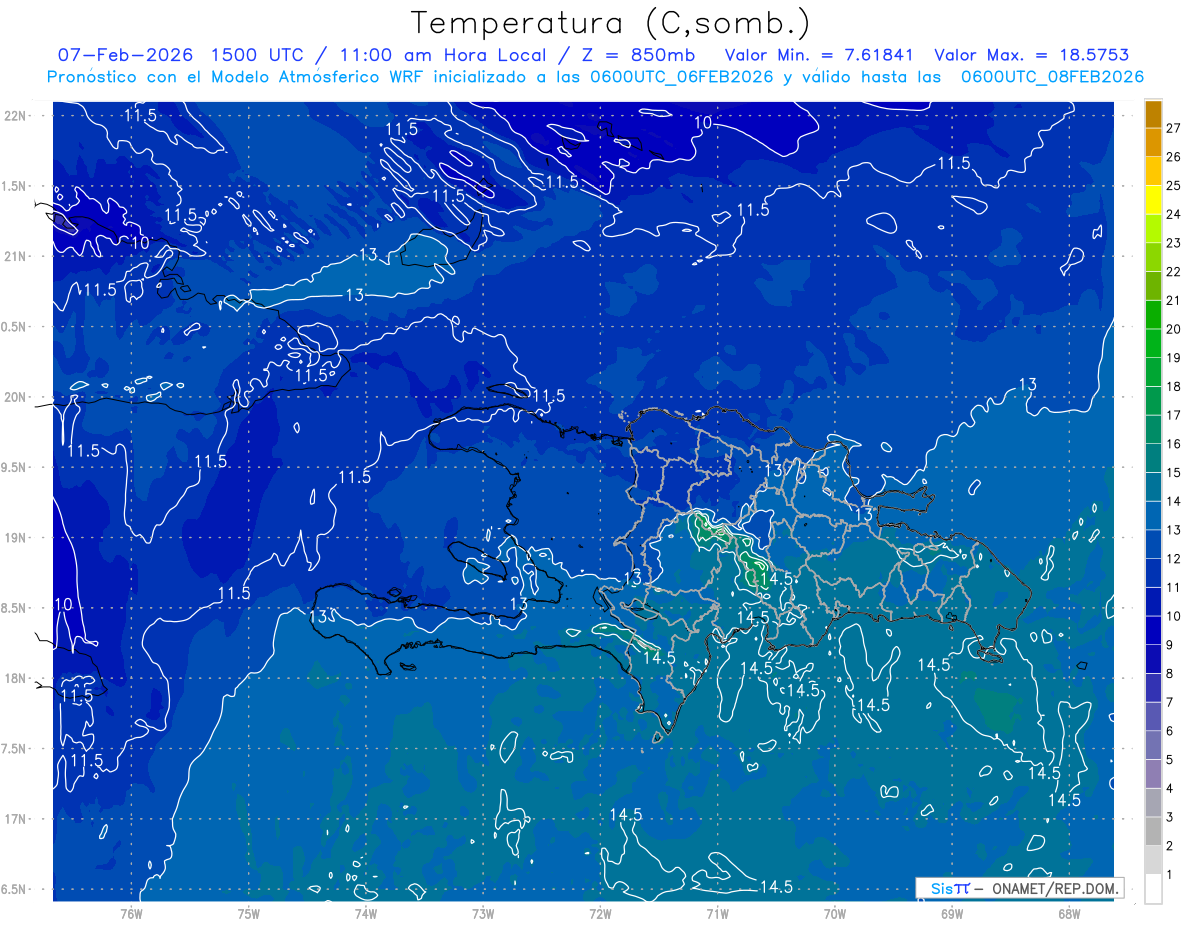Select the "0600UTC_08FEB2026" valid-until time

(1052, 77)
